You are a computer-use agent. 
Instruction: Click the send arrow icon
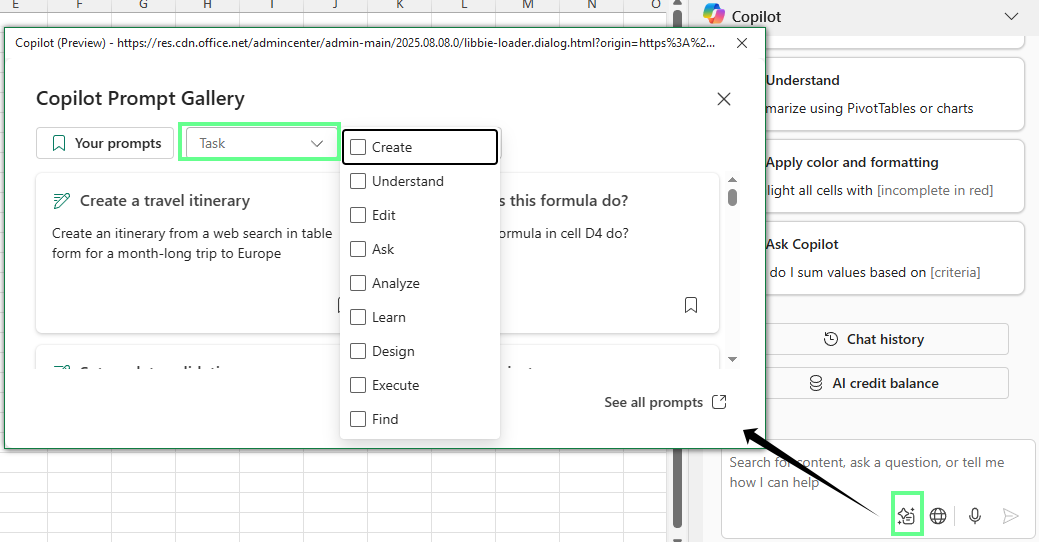[1011, 516]
